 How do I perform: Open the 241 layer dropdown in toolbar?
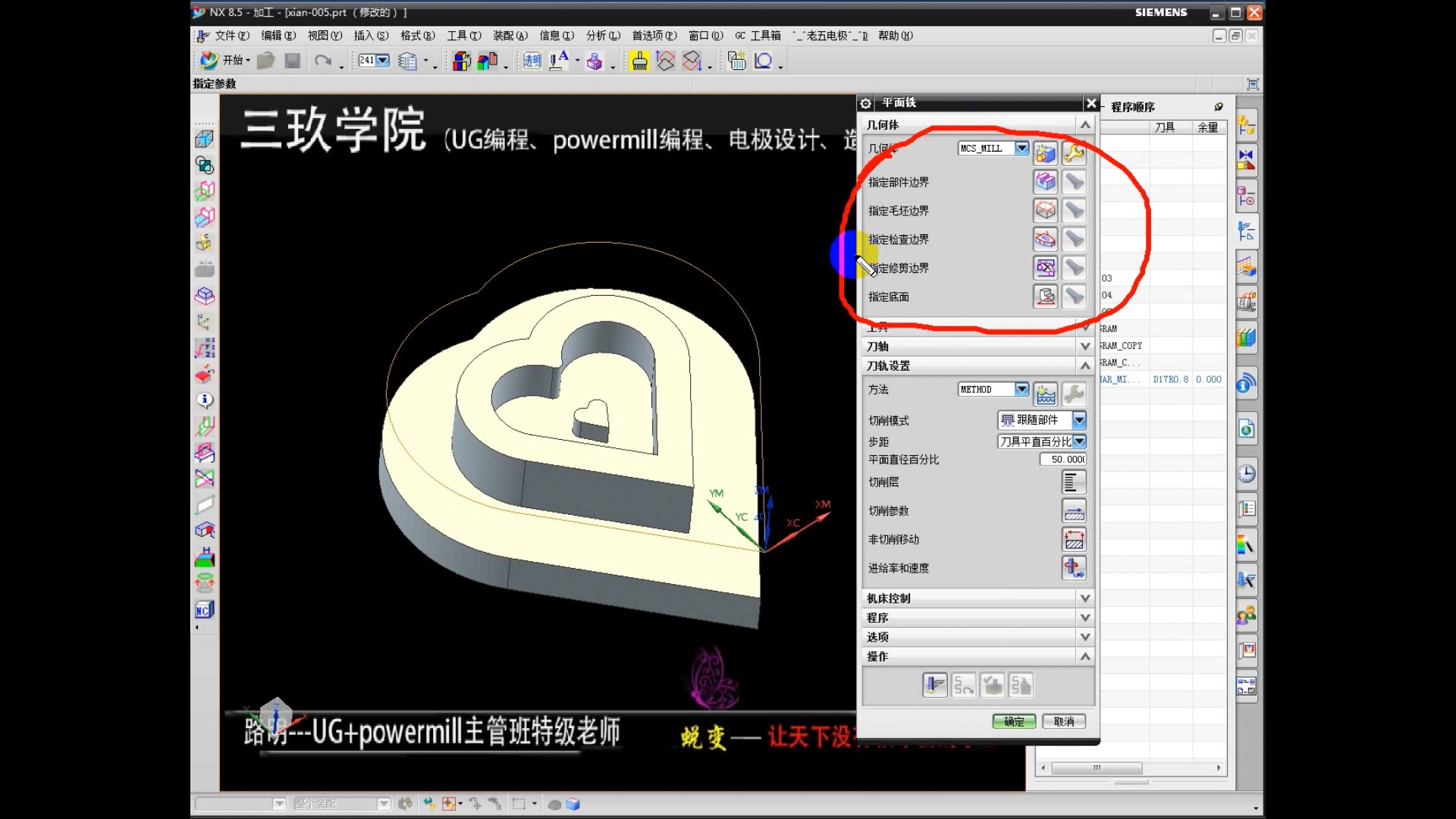tap(383, 60)
